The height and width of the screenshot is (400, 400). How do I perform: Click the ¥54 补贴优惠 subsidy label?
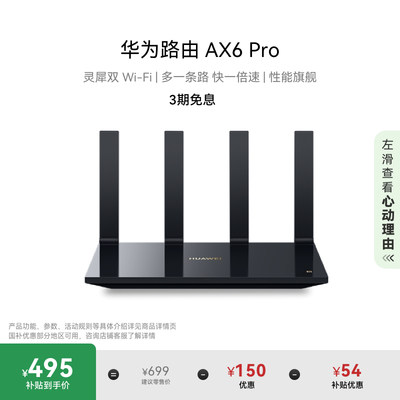point(347,375)
